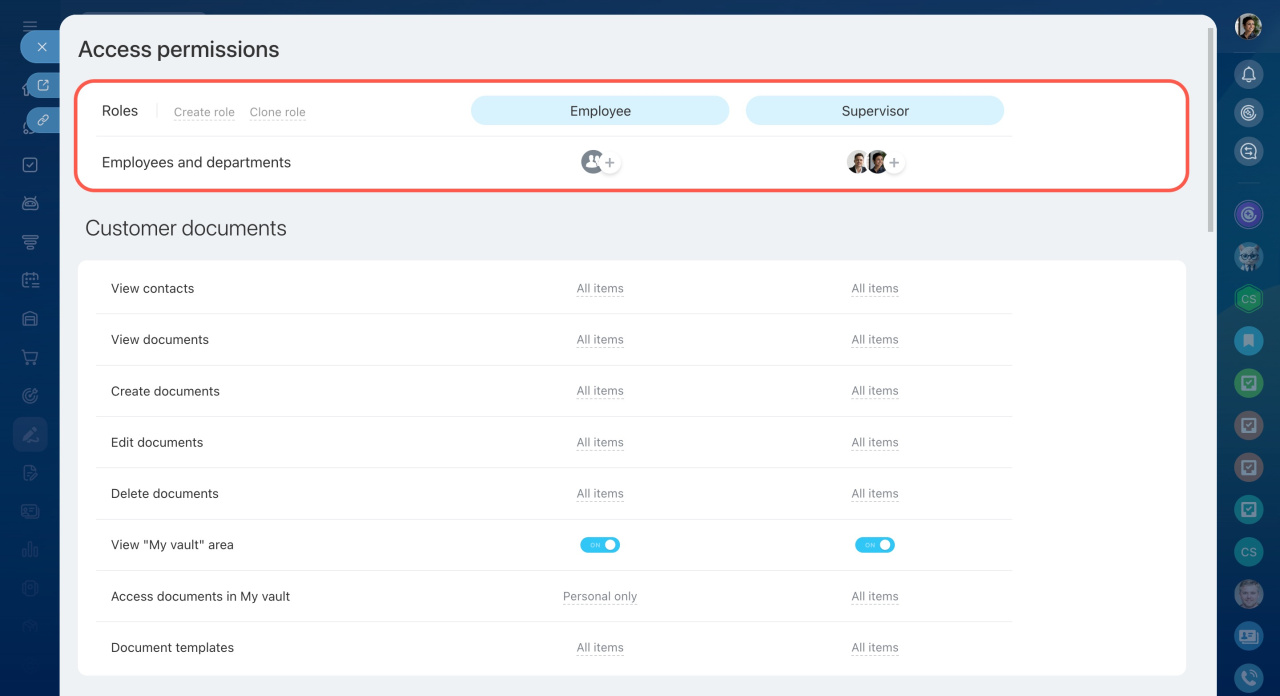Add employee to Employee role with plus
Image resolution: width=1280 pixels, height=696 pixels.
(610, 163)
